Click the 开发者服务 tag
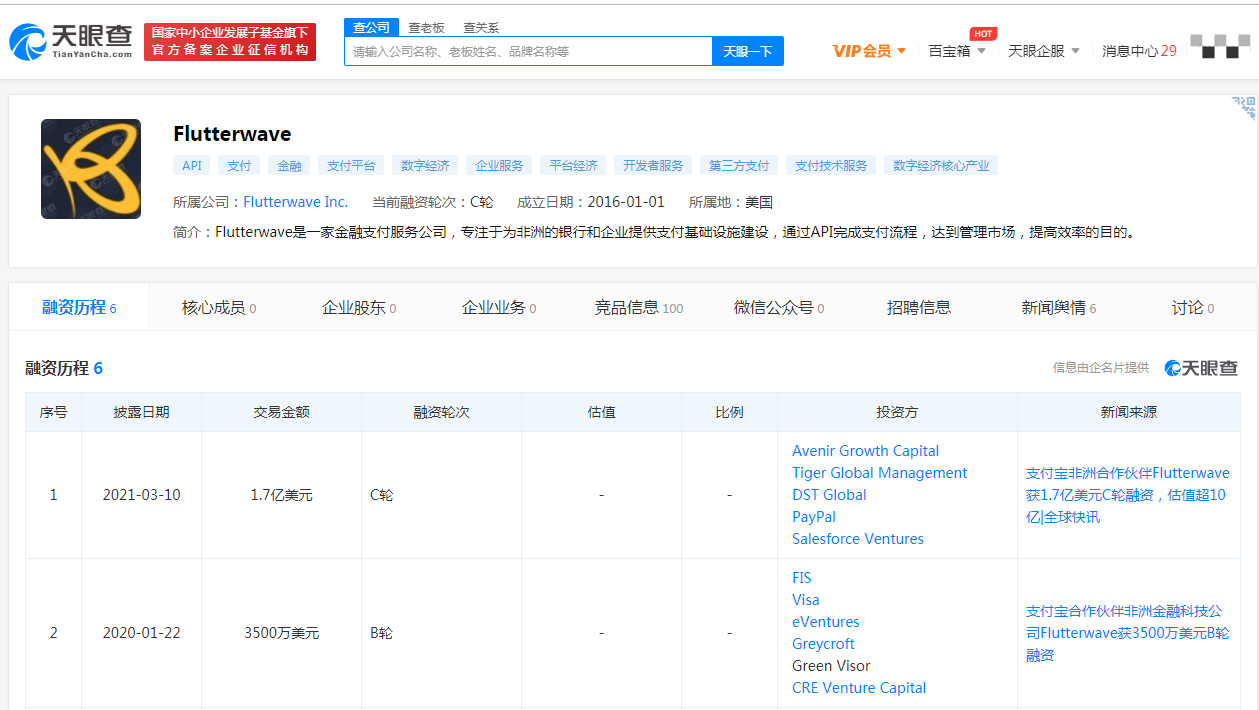 [653, 166]
